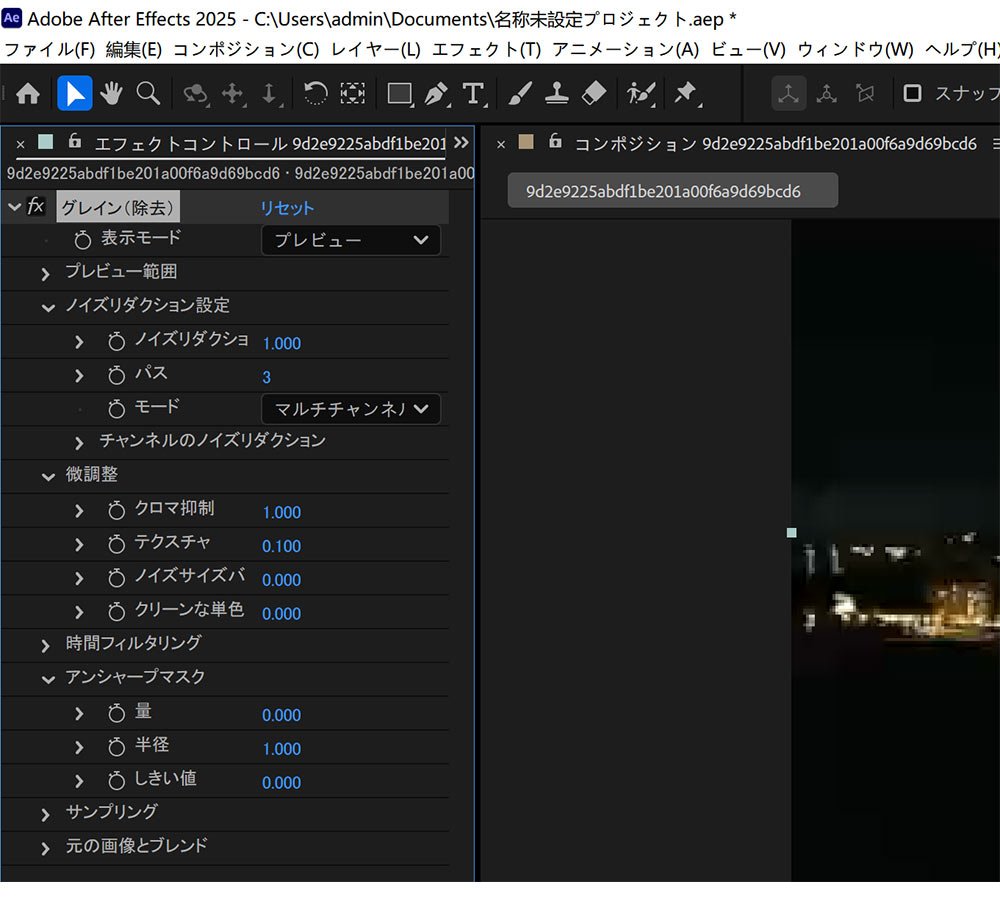Screen dimensions: 1000x910
Task: Toggle the fx switch on グレイン(除去)
Action: [x=35, y=206]
